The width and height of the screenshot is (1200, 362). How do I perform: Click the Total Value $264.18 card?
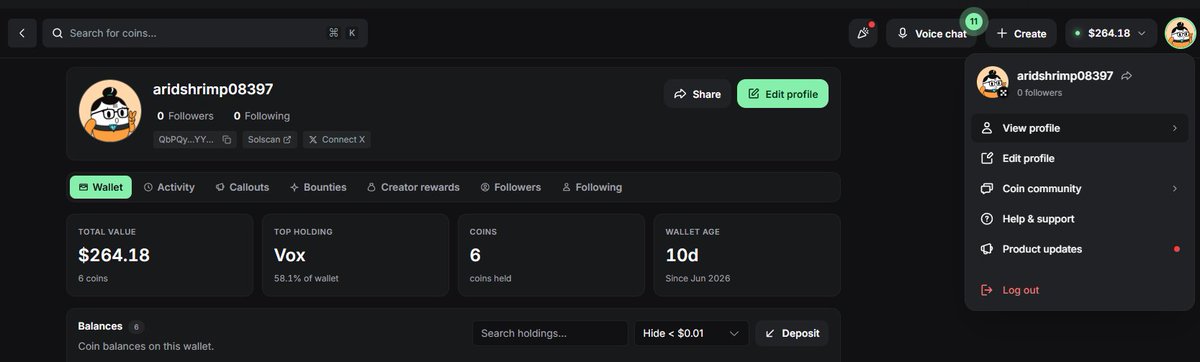click(160, 254)
